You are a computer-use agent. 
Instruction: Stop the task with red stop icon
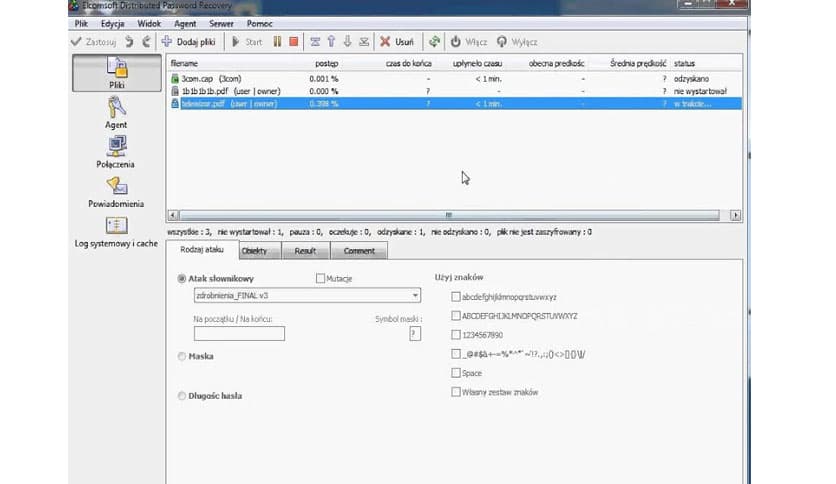click(294, 42)
